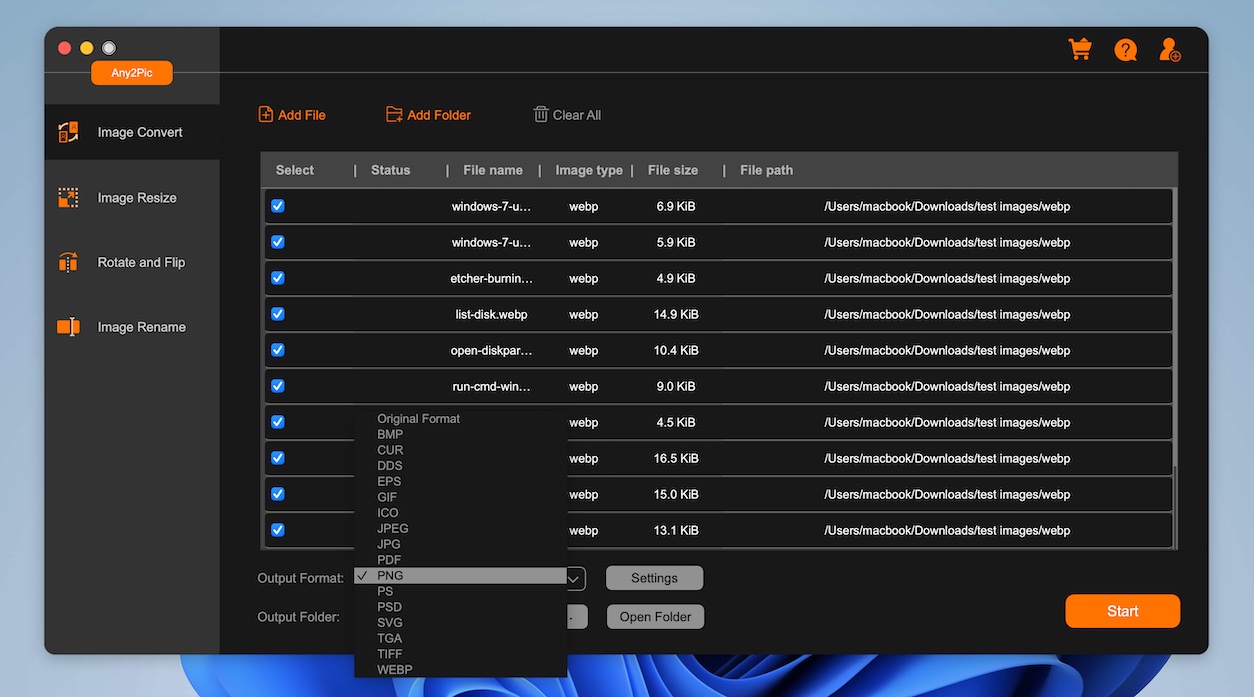Click the Image Convert sidebar icon
The image size is (1254, 697).
click(x=68, y=132)
